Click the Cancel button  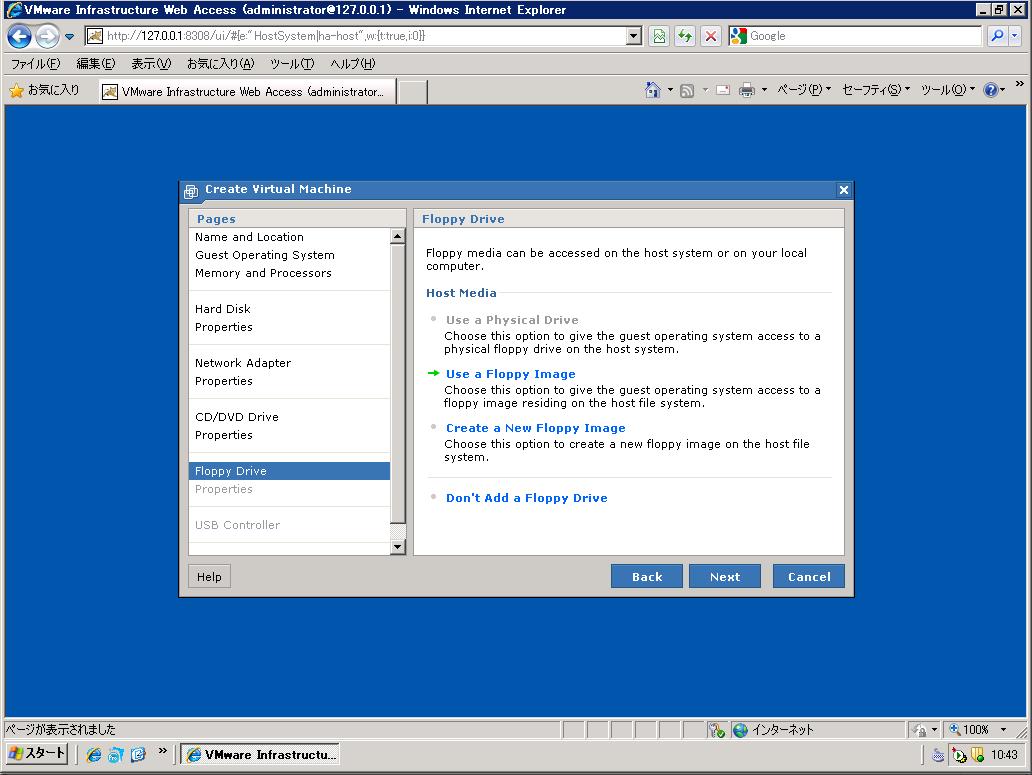coord(809,576)
